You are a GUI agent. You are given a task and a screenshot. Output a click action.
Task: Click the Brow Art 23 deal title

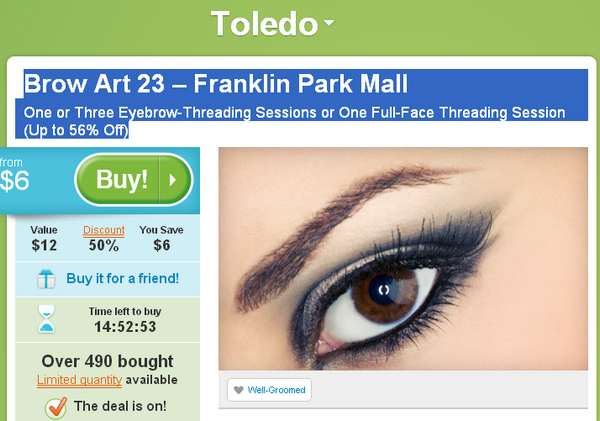(216, 83)
